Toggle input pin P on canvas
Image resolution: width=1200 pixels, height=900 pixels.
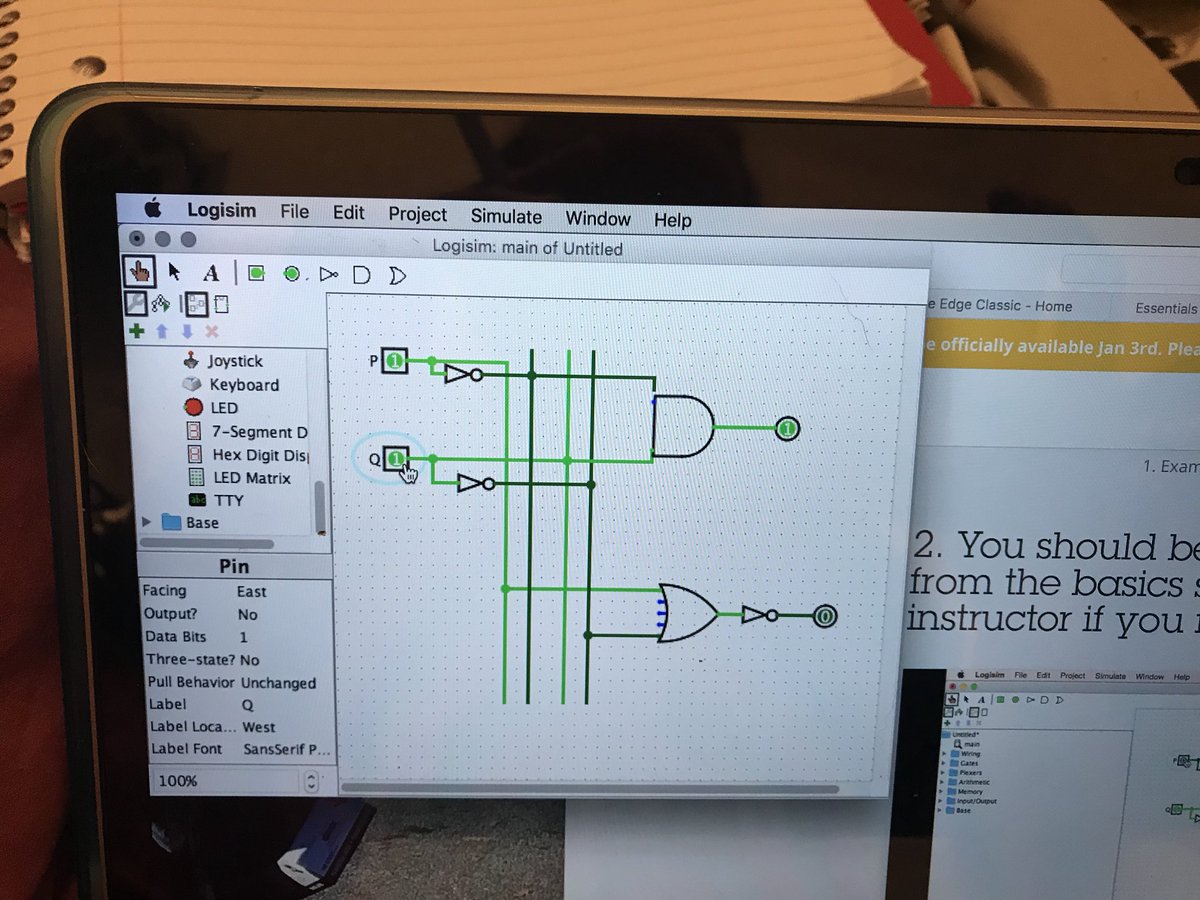396,360
